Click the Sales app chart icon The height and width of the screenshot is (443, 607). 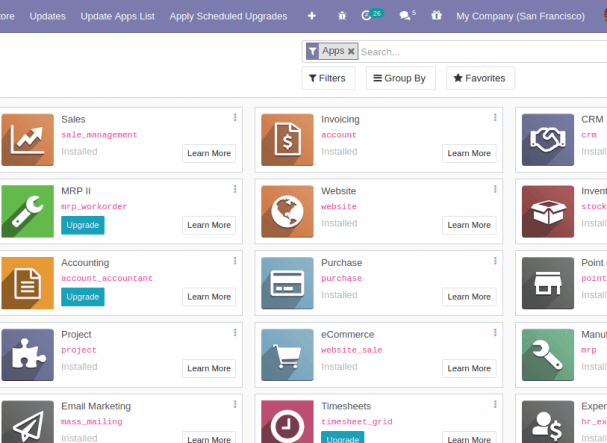click(x=27, y=140)
